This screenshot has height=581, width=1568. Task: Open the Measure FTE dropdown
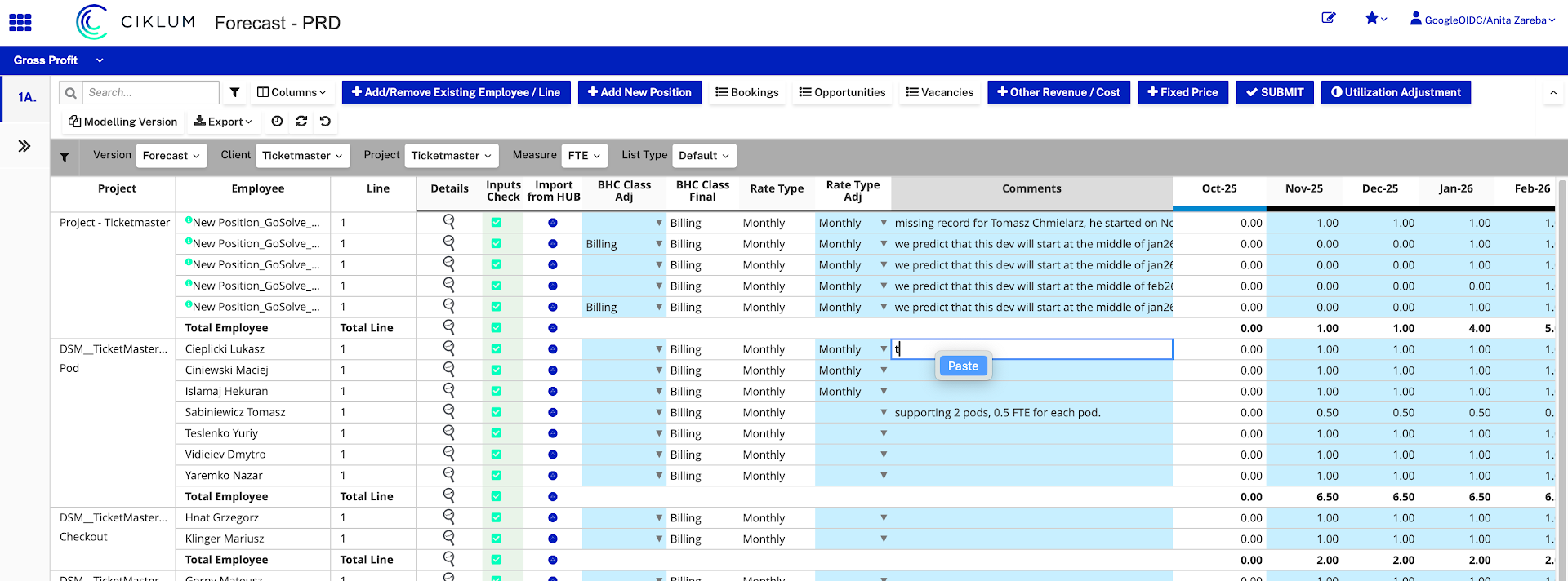point(584,156)
